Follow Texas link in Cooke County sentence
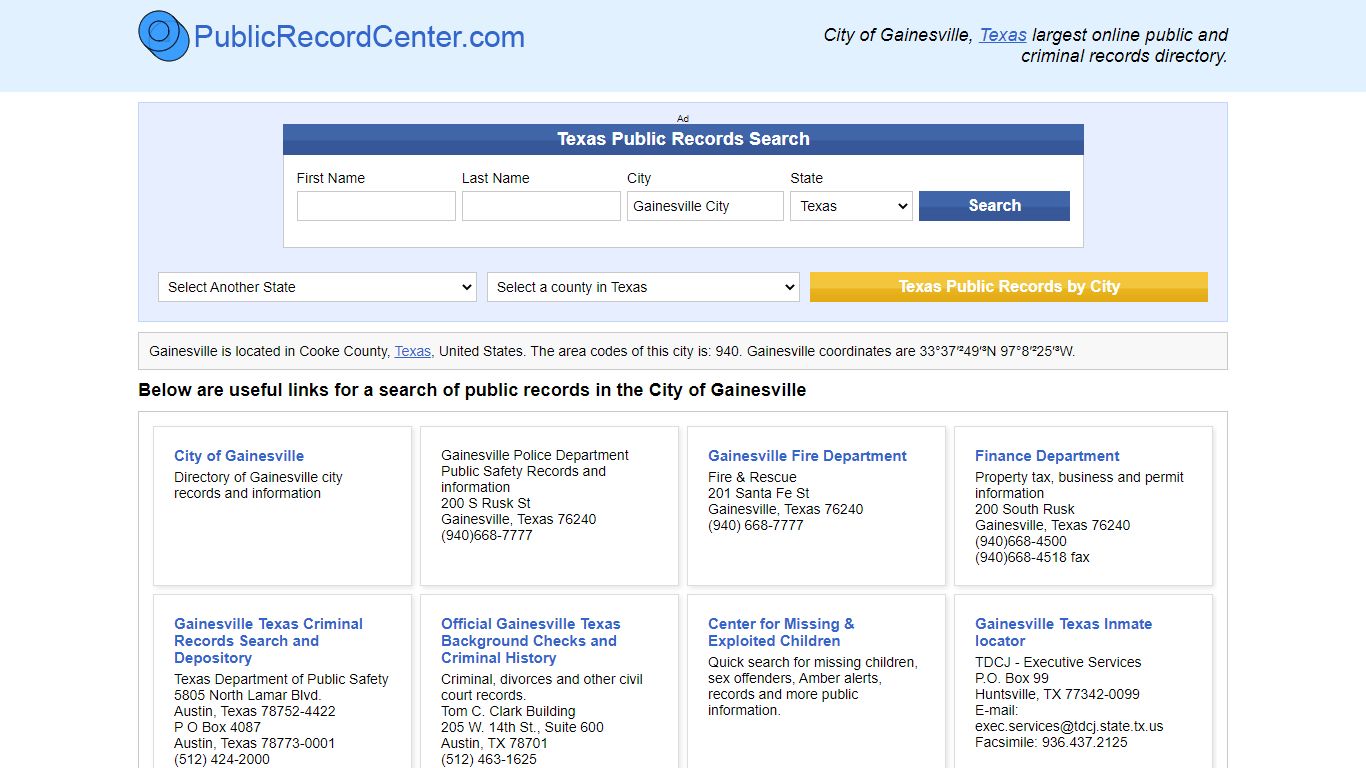1366x768 pixels. (x=413, y=351)
